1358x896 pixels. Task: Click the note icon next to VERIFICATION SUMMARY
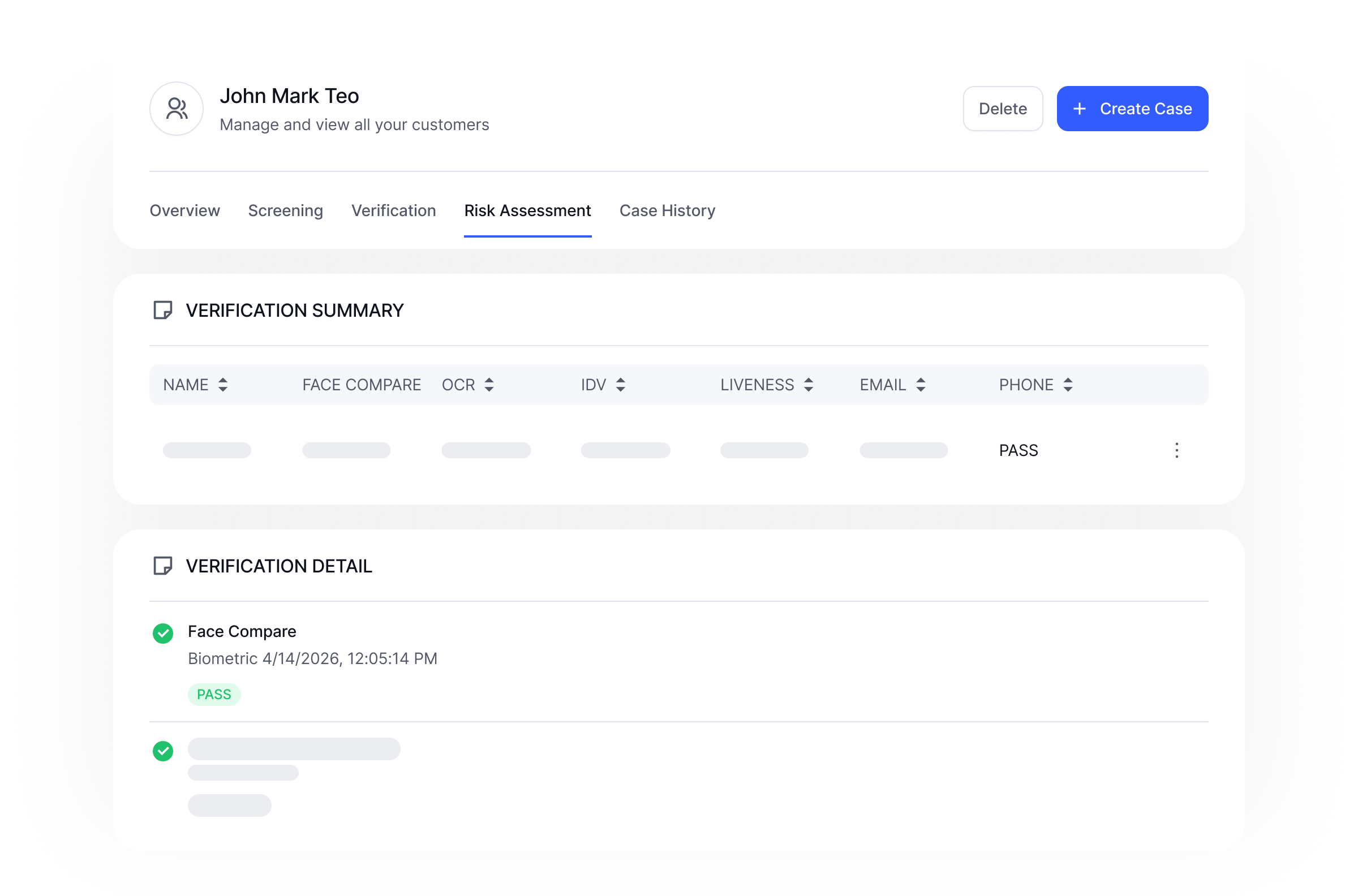163,311
